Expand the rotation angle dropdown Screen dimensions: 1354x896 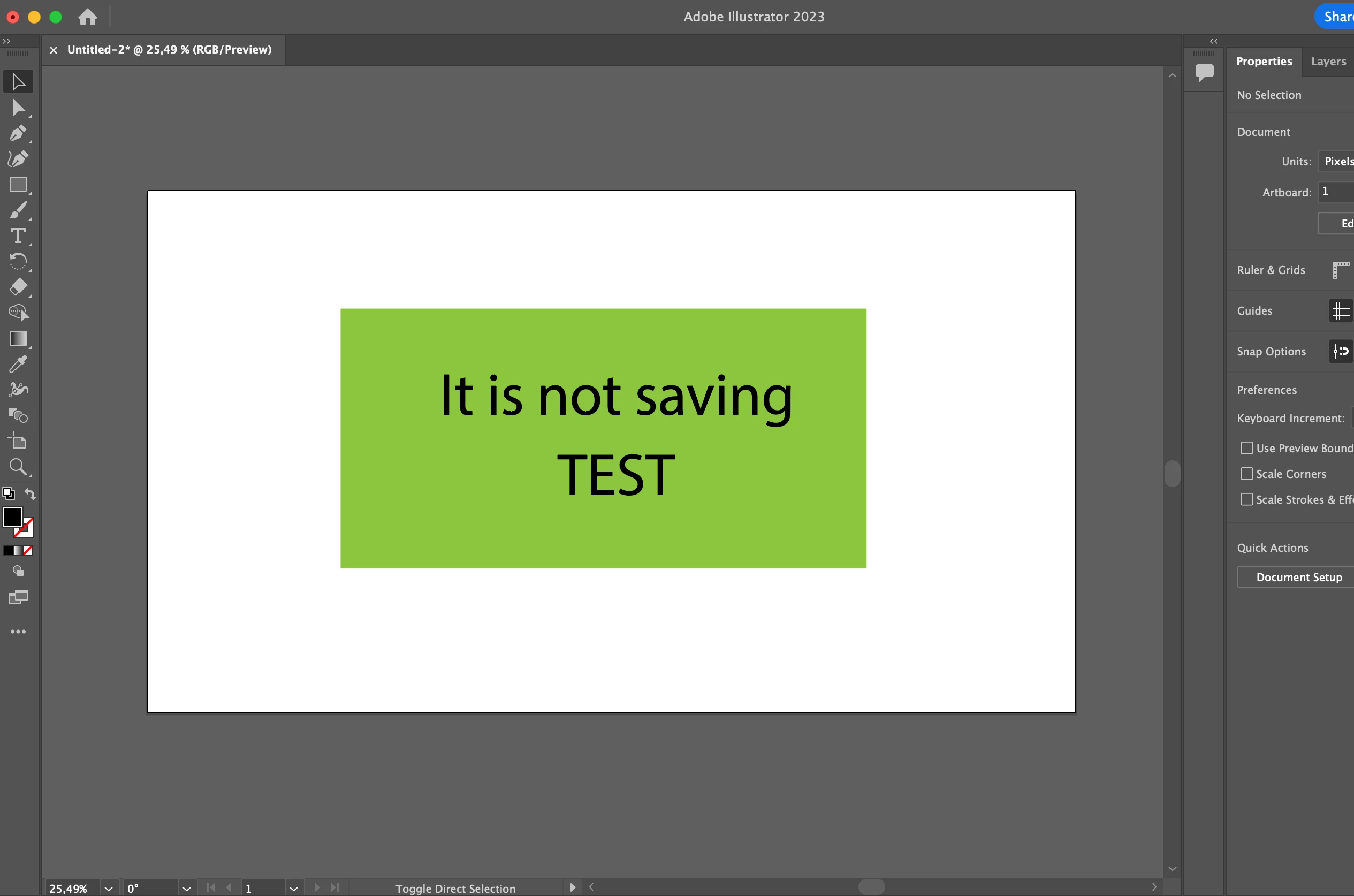186,888
